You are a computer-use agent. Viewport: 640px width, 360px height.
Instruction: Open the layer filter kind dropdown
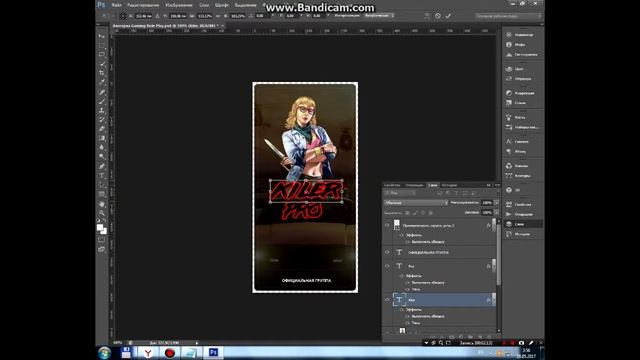tap(400, 193)
